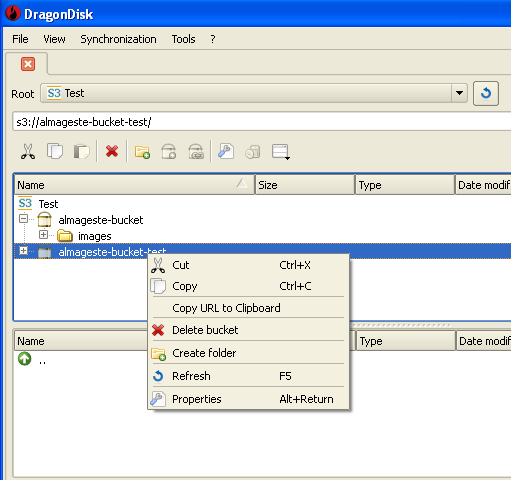Expand the images folder node

tap(43, 235)
